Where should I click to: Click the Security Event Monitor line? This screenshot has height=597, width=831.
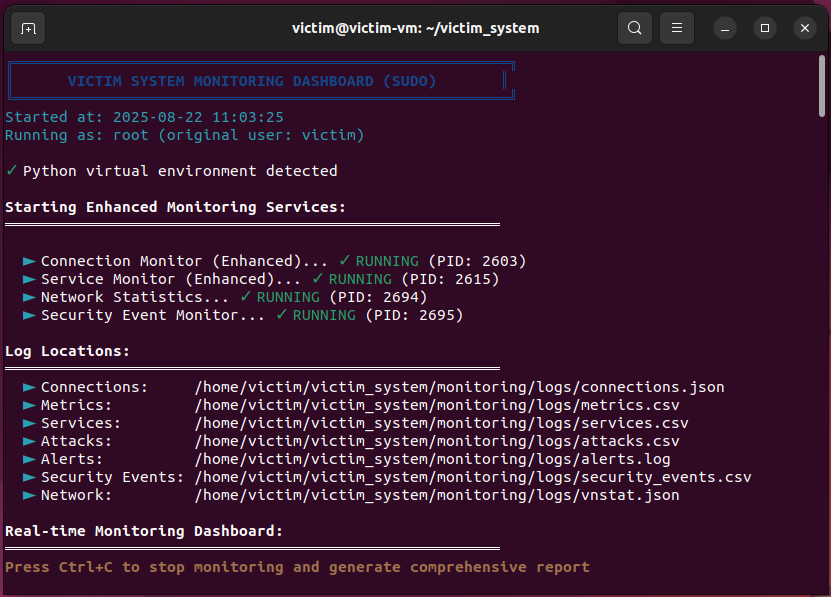pyautogui.click(x=243, y=315)
